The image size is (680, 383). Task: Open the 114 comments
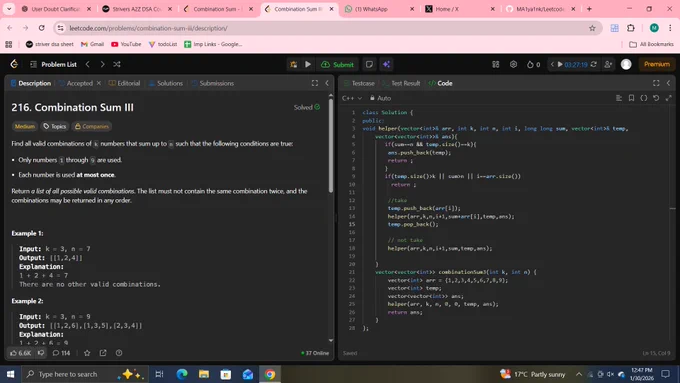pyautogui.click(x=61, y=353)
